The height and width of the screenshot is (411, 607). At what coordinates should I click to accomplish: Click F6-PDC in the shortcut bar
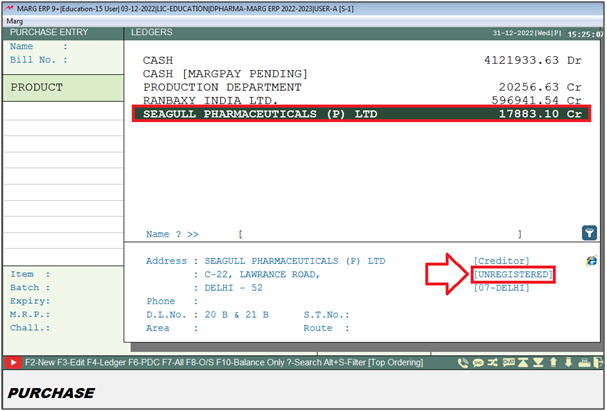pyautogui.click(x=142, y=363)
